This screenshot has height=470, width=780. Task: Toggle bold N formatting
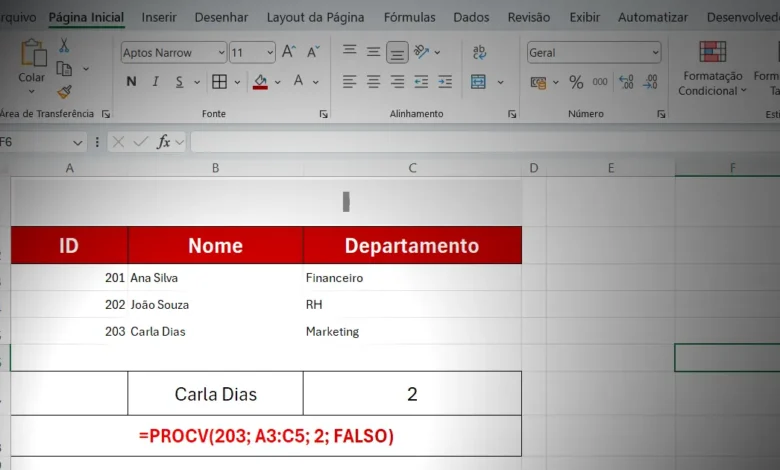[x=131, y=82]
